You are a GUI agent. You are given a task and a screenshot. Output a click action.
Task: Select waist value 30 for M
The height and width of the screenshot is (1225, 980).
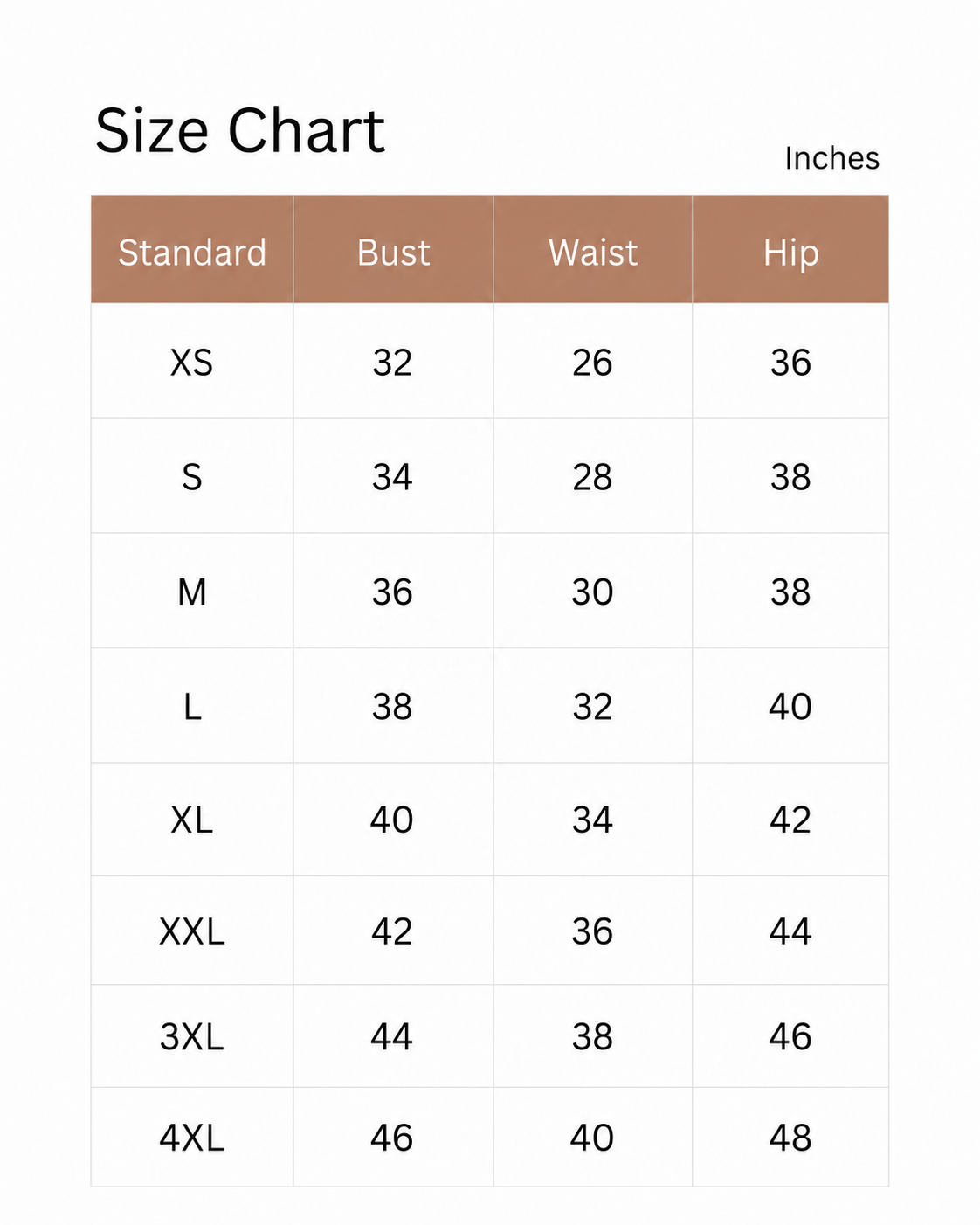click(593, 592)
